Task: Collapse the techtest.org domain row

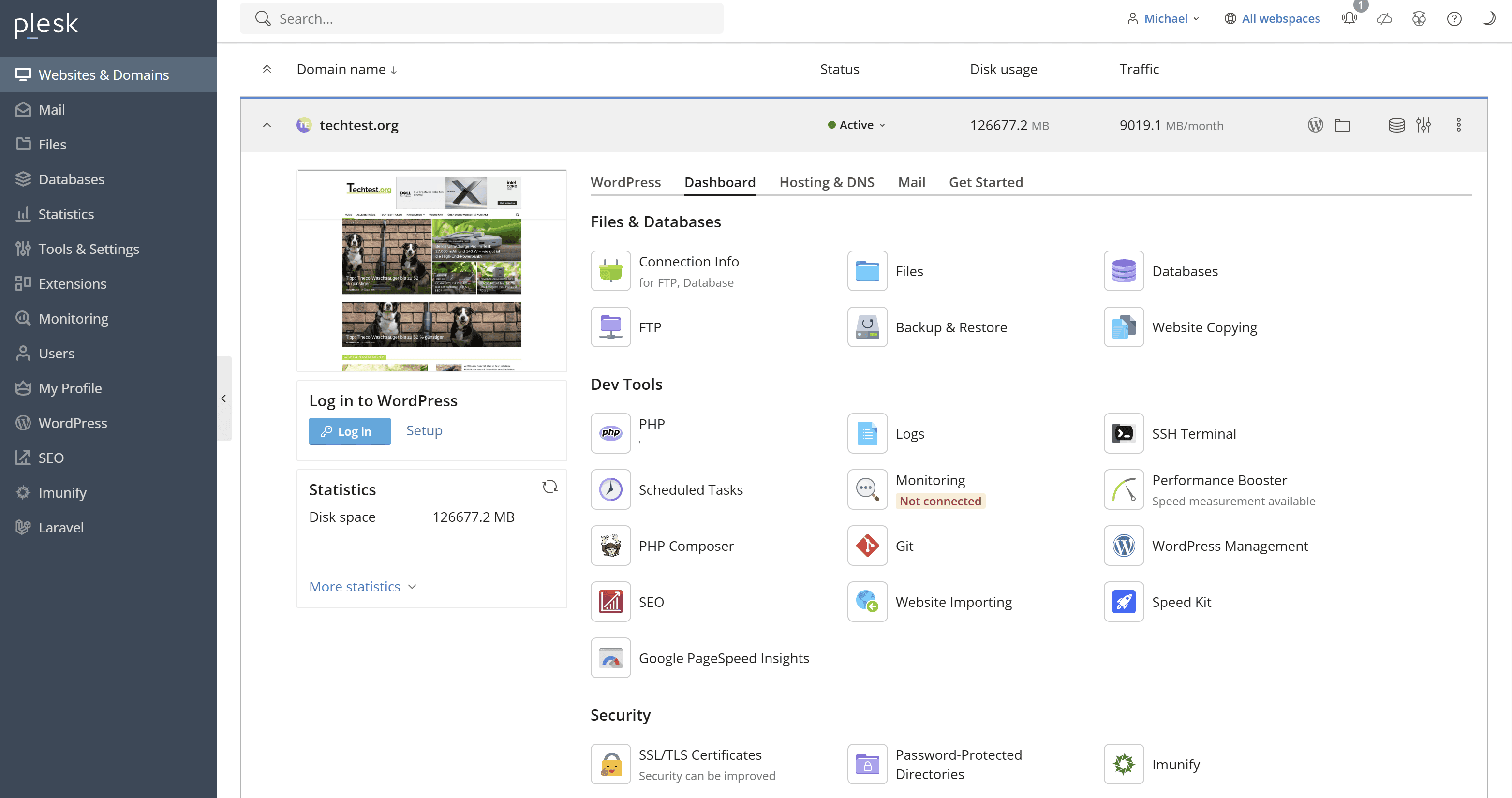Action: 267,125
